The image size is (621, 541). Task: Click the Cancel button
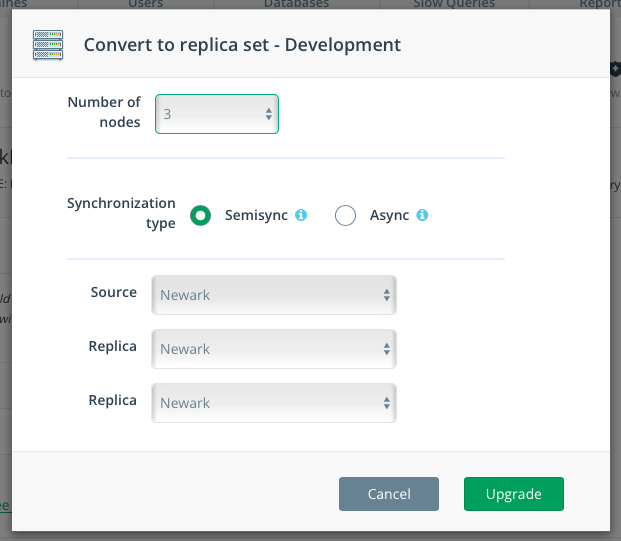pos(389,494)
